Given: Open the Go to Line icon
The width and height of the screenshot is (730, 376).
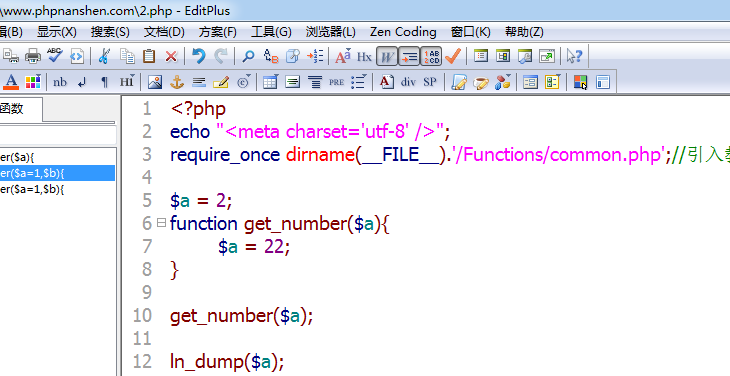Looking at the screenshot, I should pos(315,56).
